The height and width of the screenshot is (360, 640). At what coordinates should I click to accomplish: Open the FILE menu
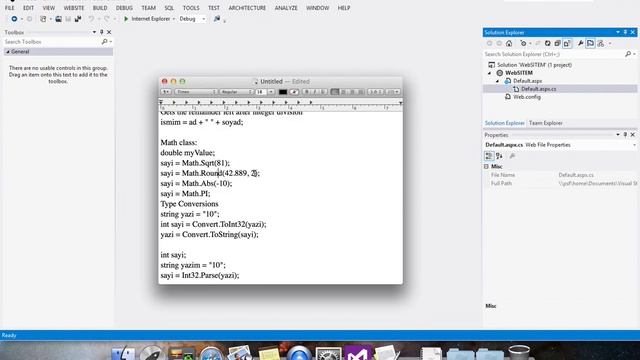10,8
